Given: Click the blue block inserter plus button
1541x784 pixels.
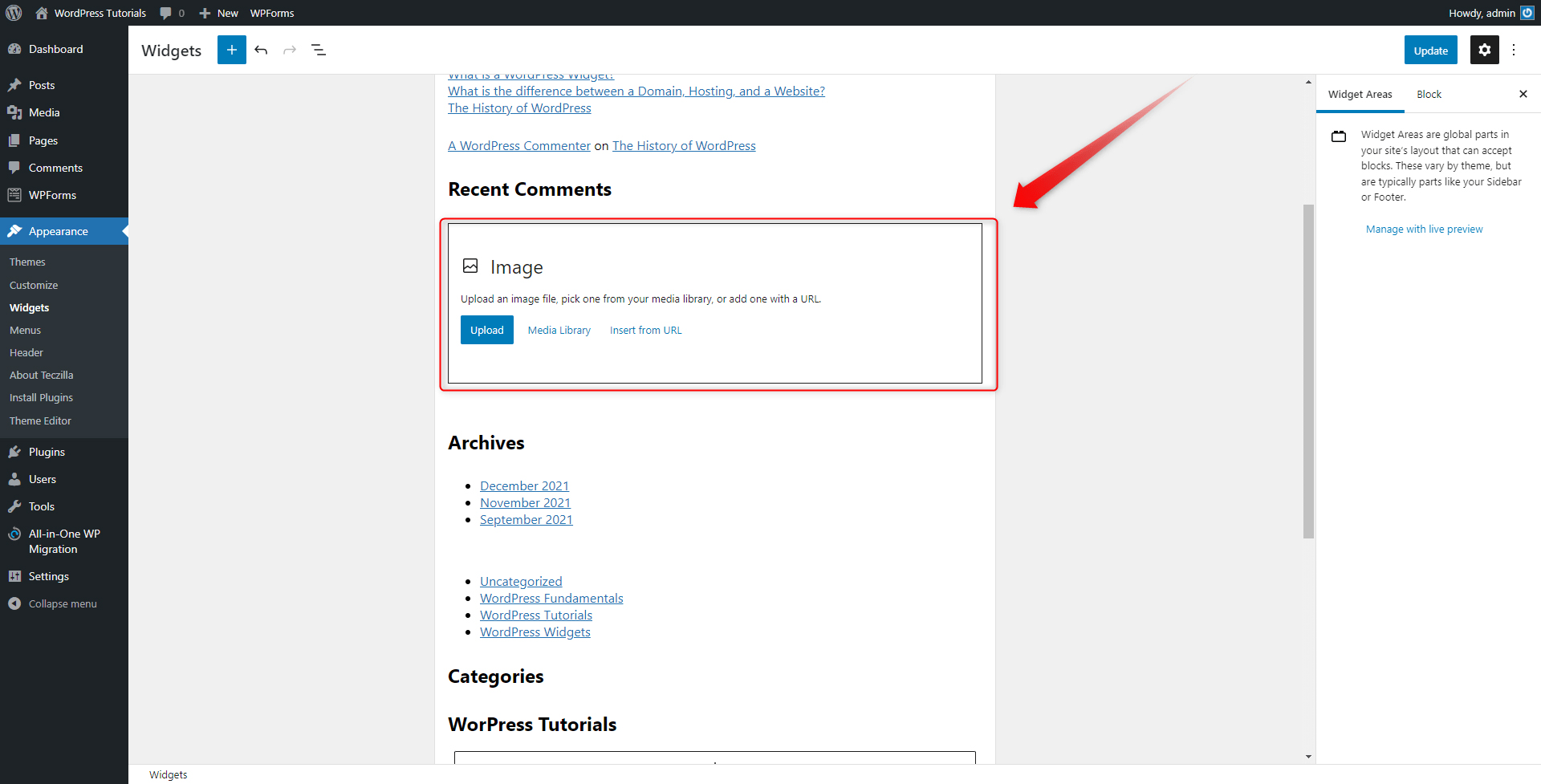Looking at the screenshot, I should coord(232,50).
